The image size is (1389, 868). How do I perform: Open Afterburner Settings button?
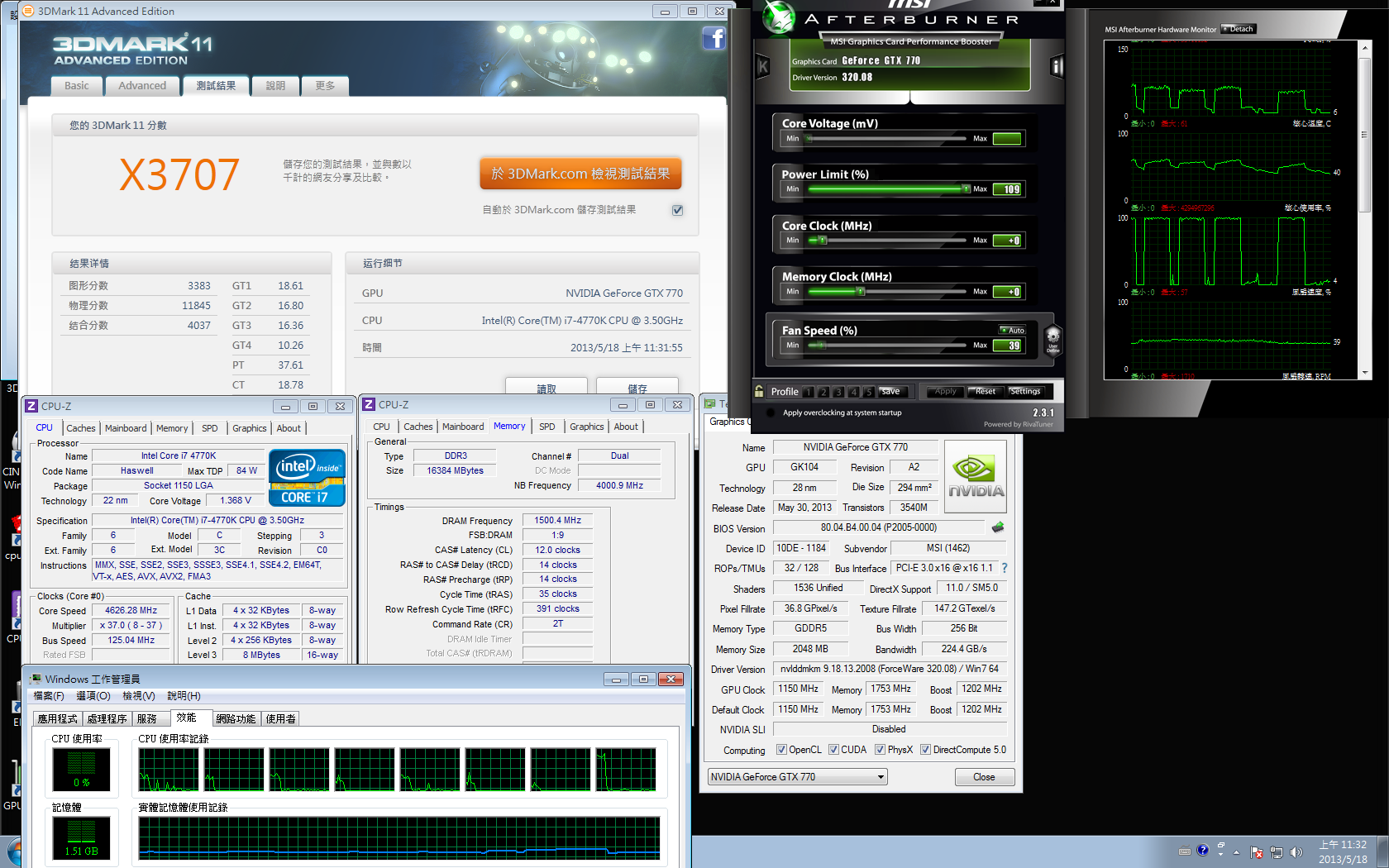tap(1025, 391)
